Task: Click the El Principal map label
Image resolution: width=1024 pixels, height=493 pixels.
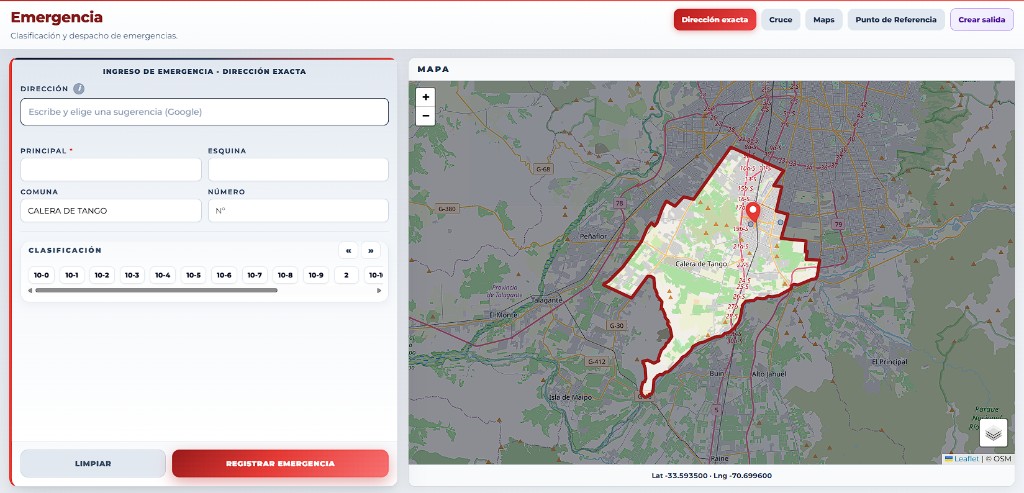Action: coord(889,362)
